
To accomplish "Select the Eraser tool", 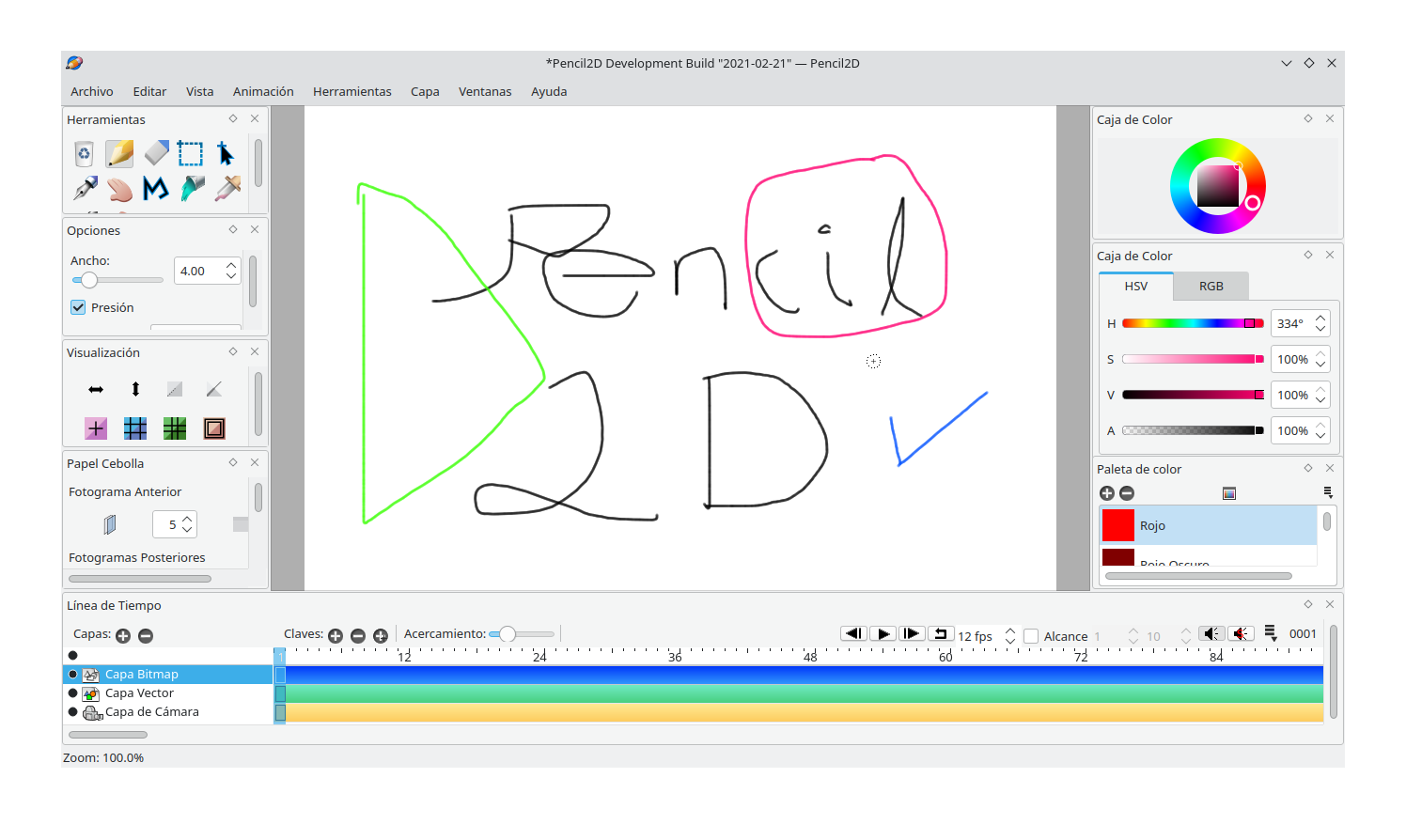I will point(156,153).
